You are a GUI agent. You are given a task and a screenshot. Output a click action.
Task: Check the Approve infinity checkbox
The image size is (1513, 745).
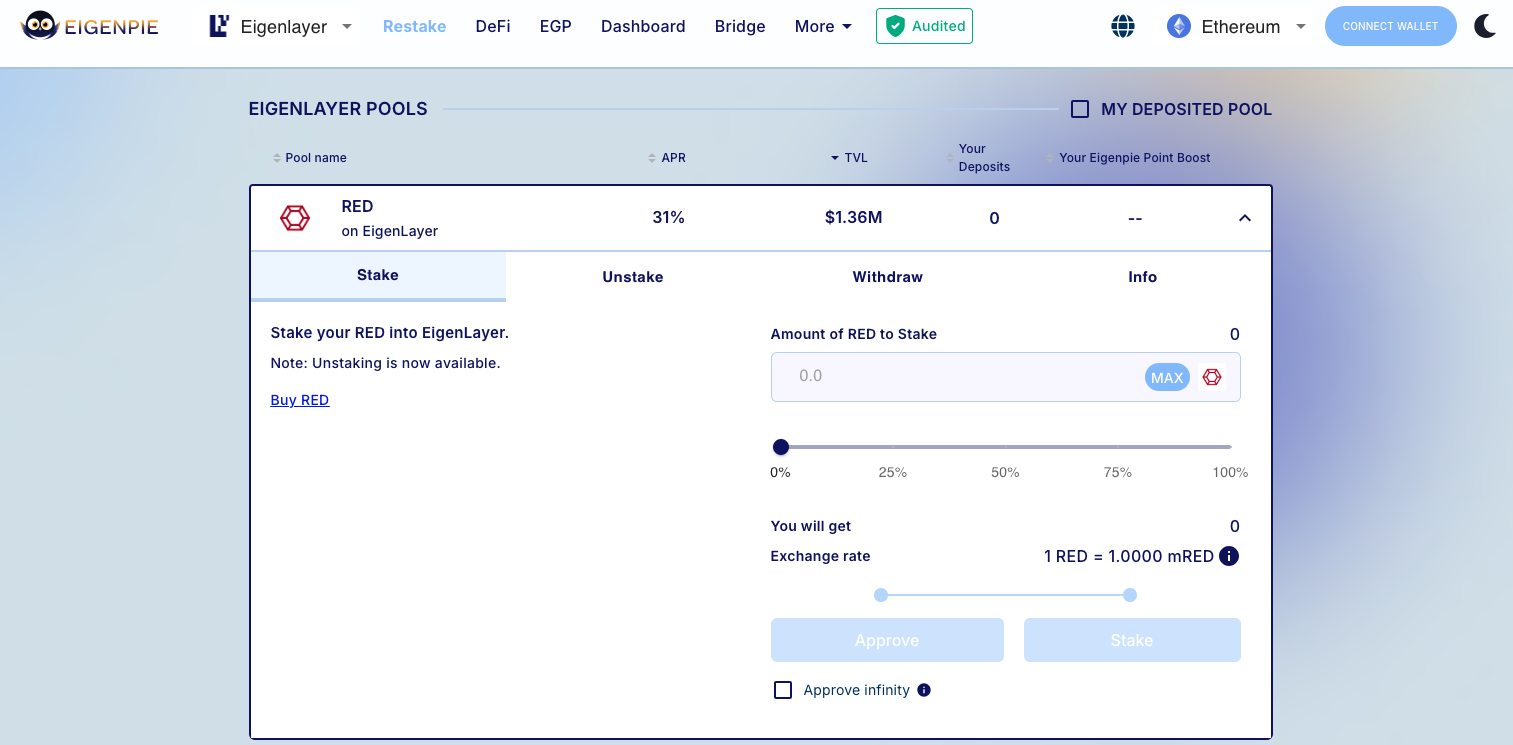click(783, 690)
